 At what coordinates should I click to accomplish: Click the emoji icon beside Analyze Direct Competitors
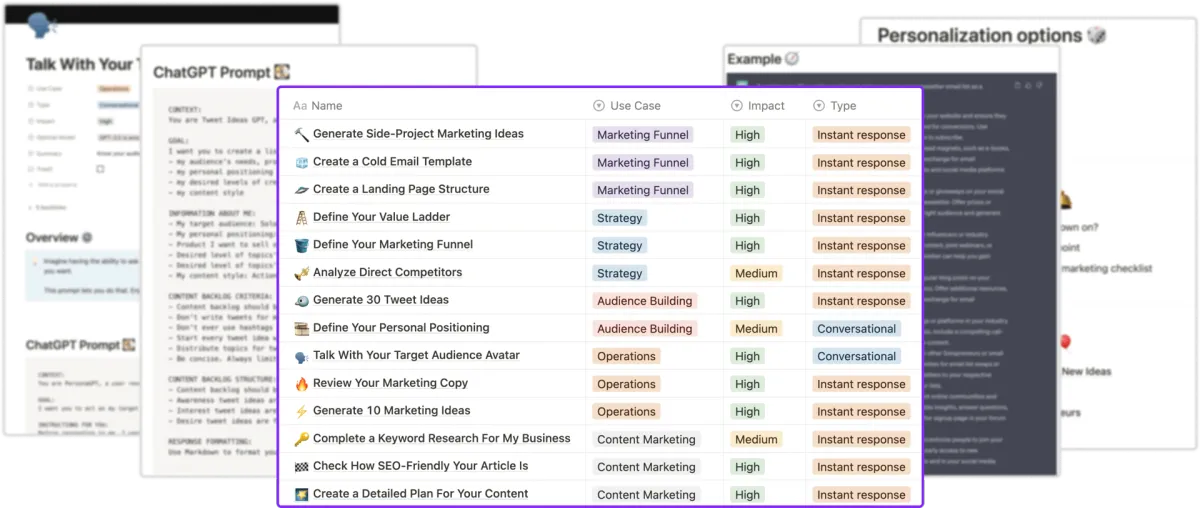(302, 272)
